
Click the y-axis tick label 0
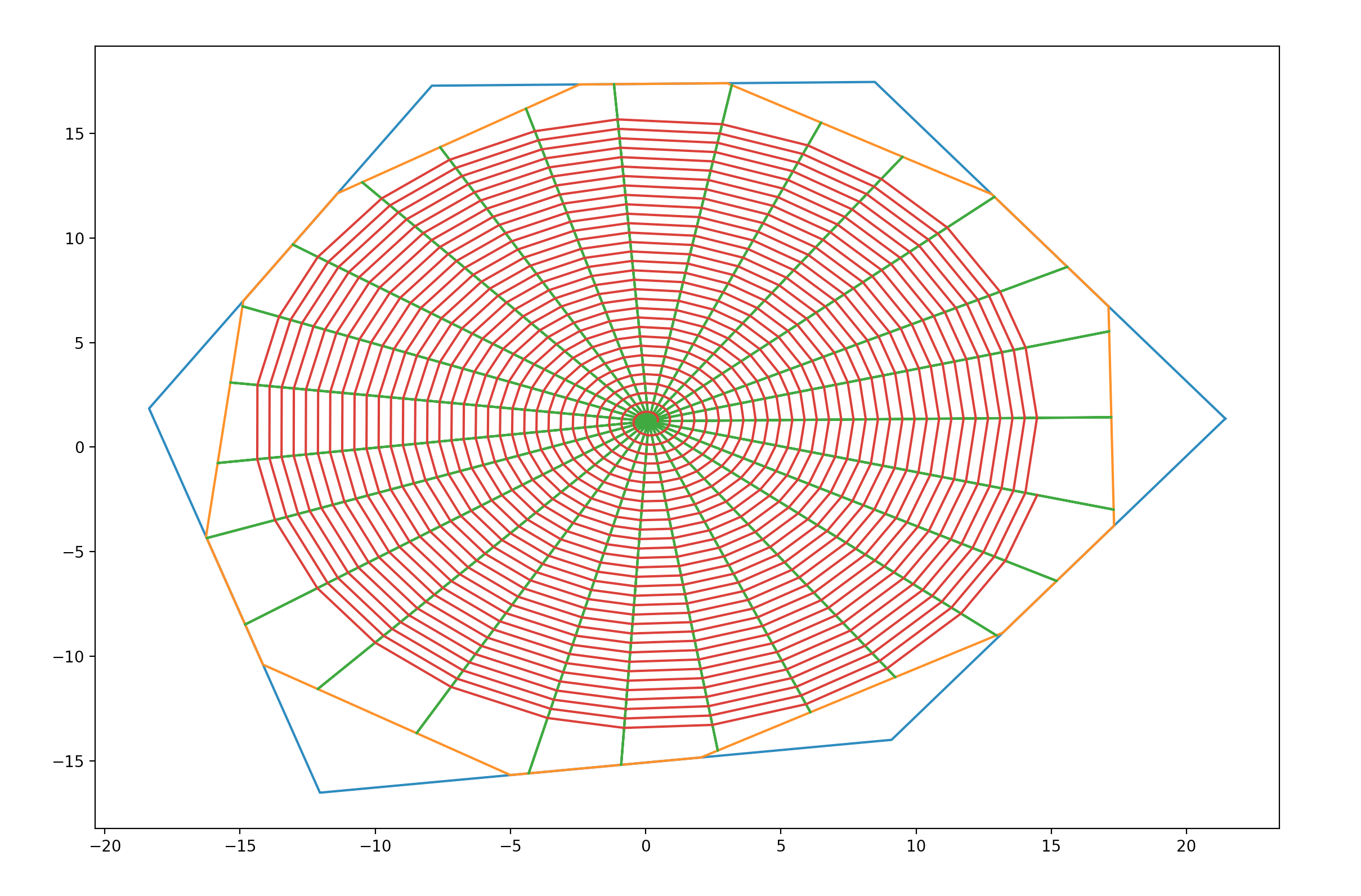point(79,447)
